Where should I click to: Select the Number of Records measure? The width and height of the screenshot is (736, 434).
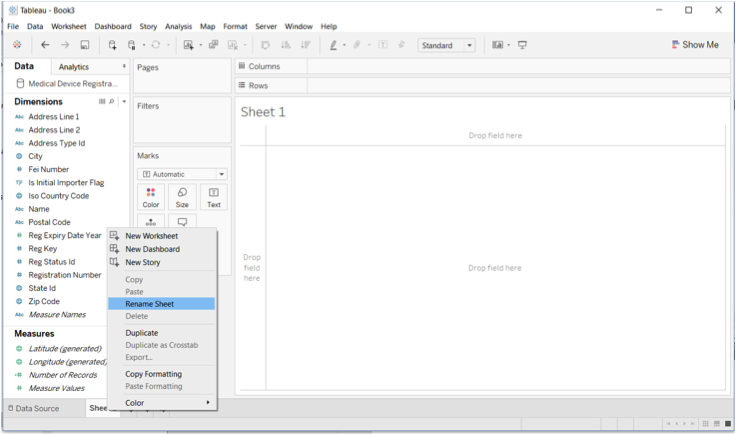62,375
